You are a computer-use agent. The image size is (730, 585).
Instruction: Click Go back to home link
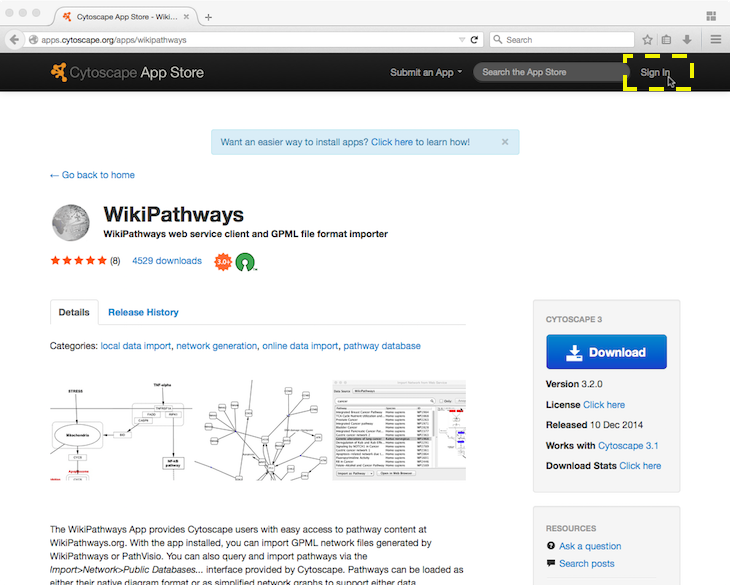92,175
